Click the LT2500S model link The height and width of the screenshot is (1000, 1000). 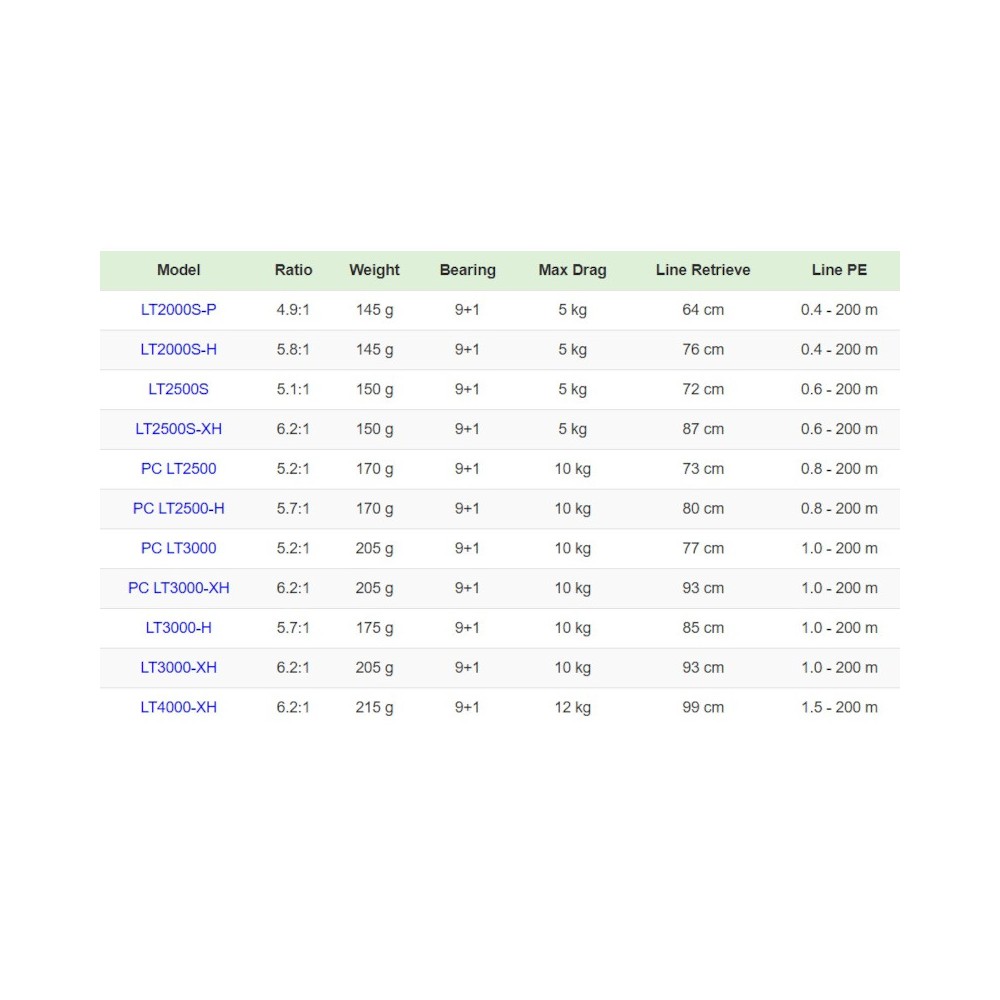coord(178,389)
